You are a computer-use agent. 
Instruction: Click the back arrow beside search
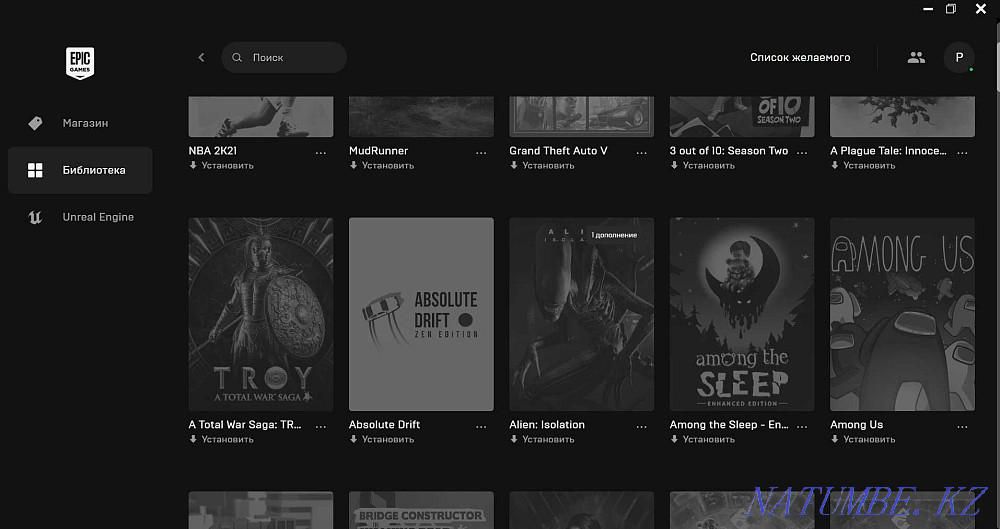201,58
